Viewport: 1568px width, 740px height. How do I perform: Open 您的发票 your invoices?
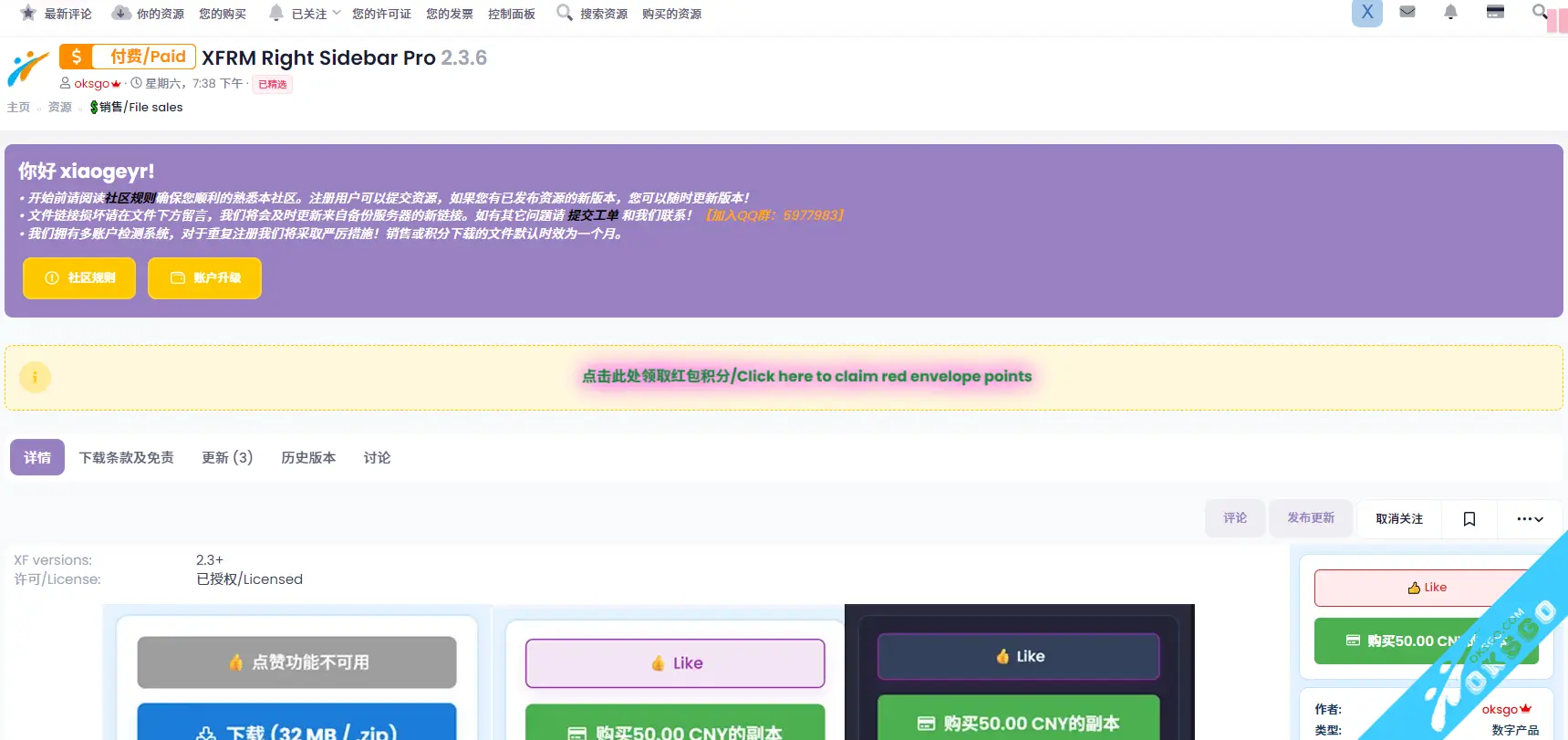click(450, 14)
